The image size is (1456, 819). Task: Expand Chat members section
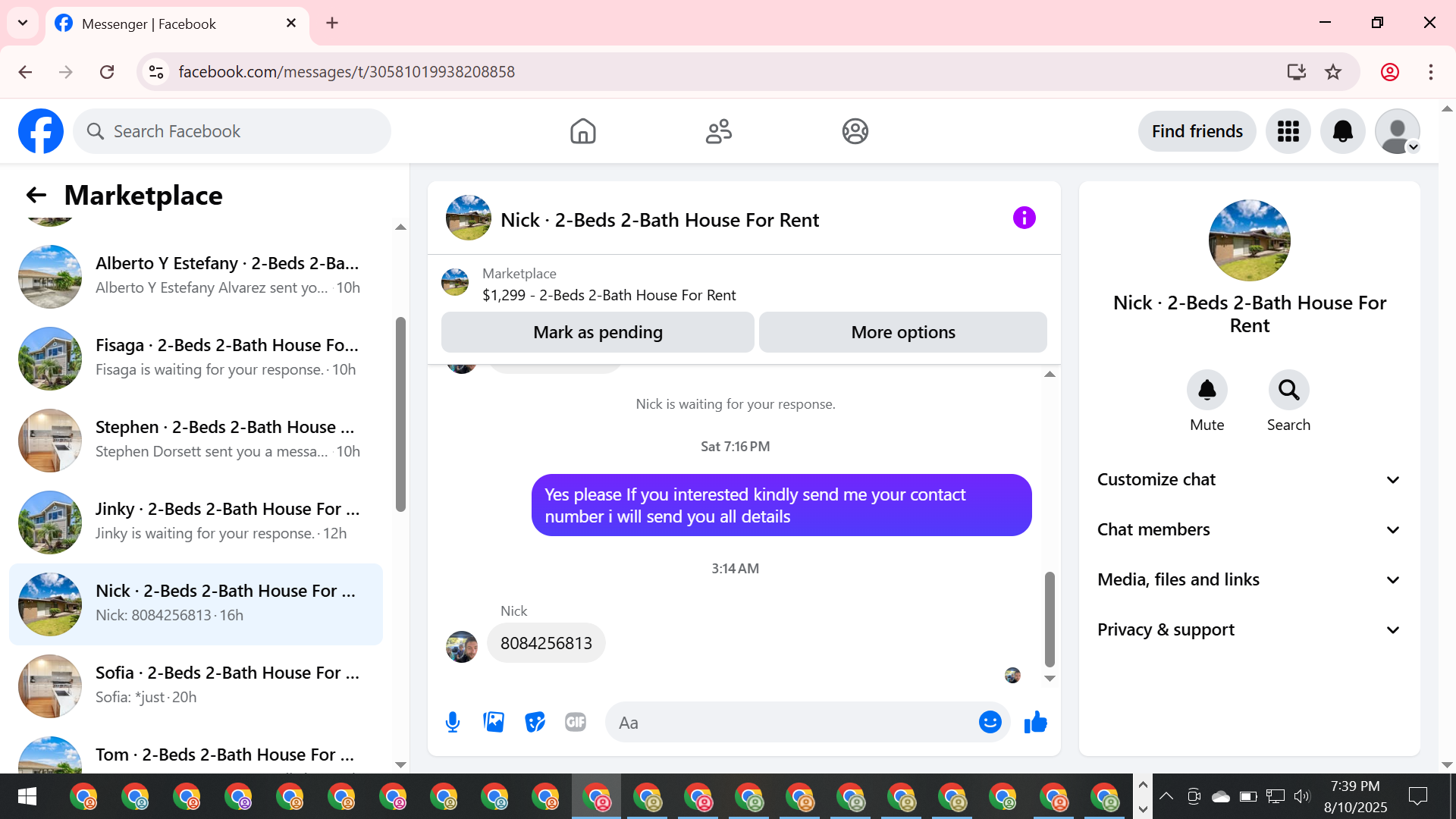pyautogui.click(x=1248, y=529)
